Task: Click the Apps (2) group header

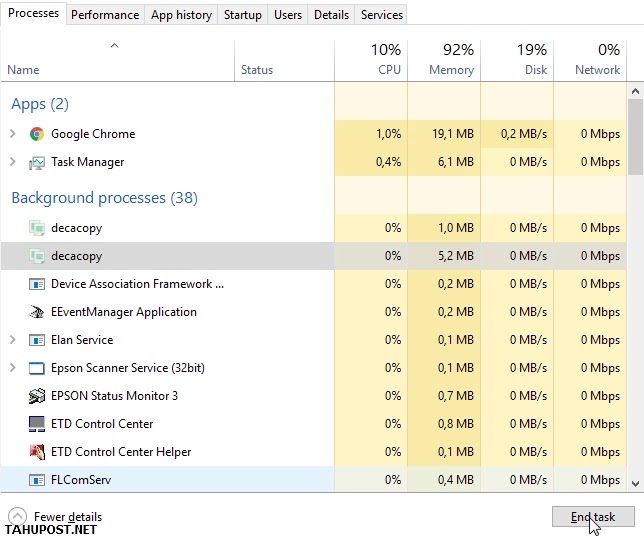Action: 40,104
